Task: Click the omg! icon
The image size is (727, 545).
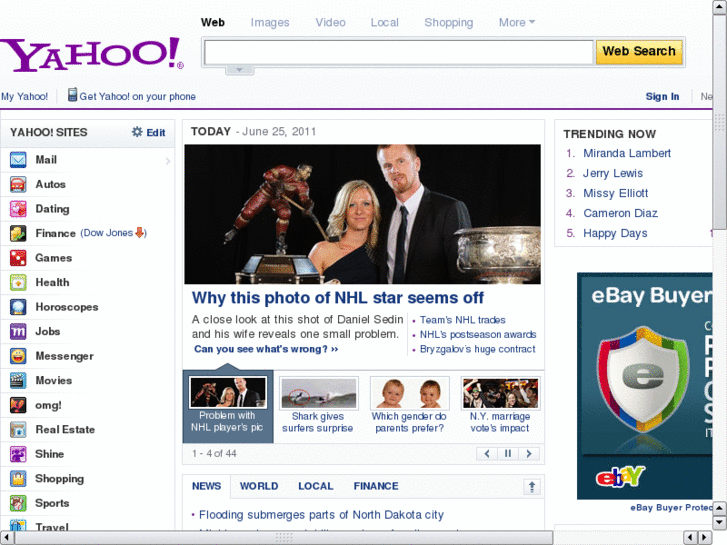Action: pos(18,405)
